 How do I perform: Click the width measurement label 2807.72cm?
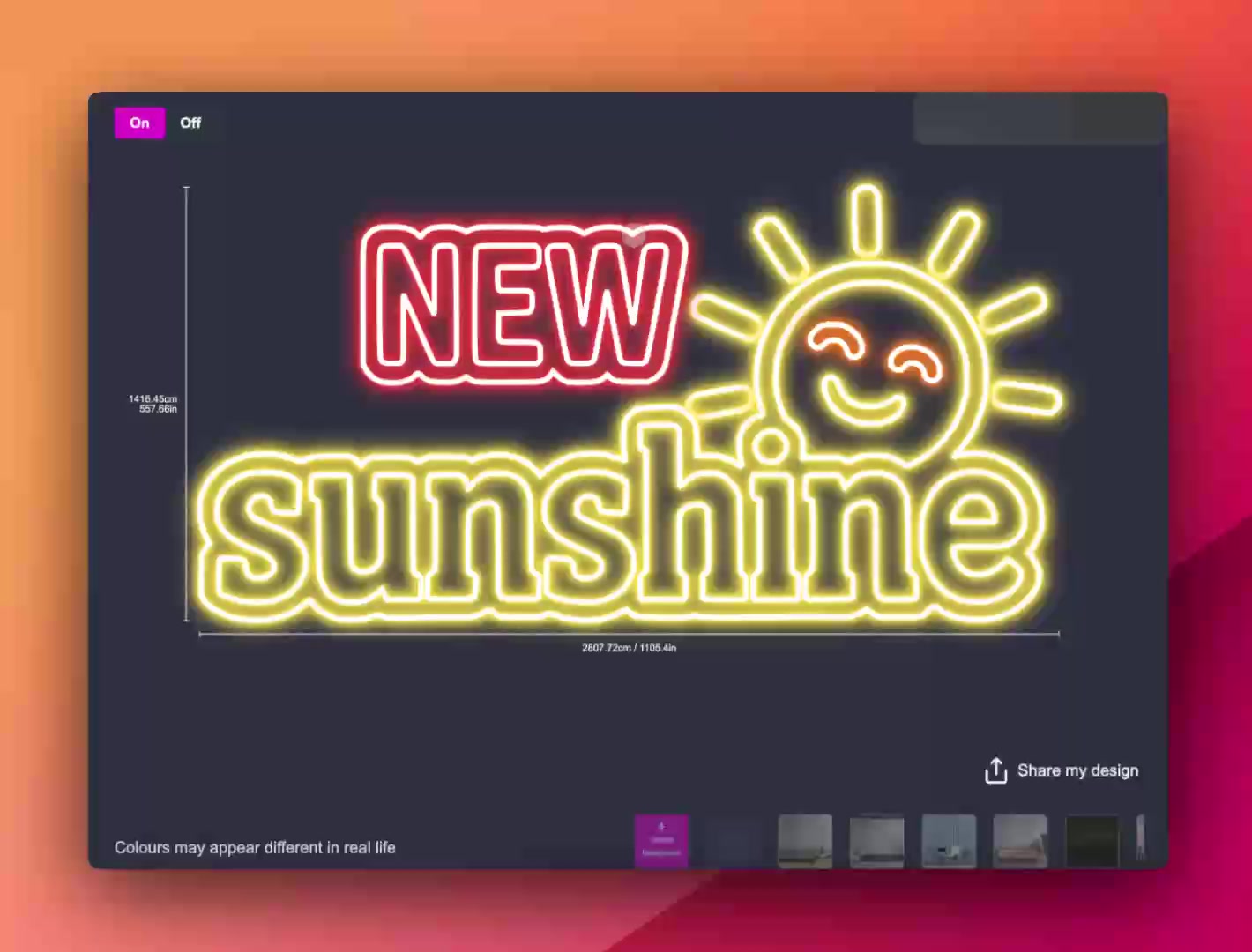point(627,647)
